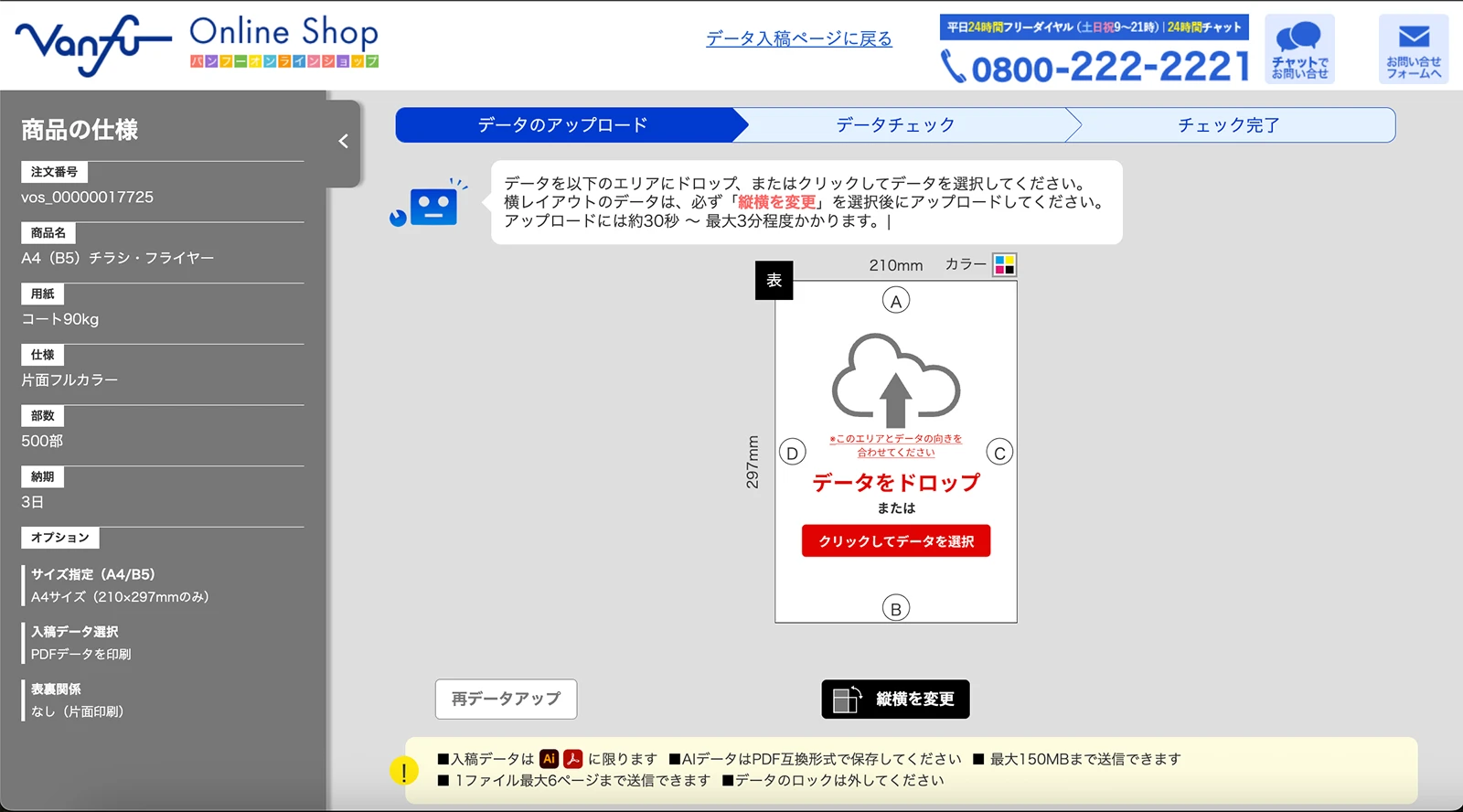Image resolution: width=1463 pixels, height=812 pixels.
Task: Open the contact form envelope icon
Action: point(1414,49)
